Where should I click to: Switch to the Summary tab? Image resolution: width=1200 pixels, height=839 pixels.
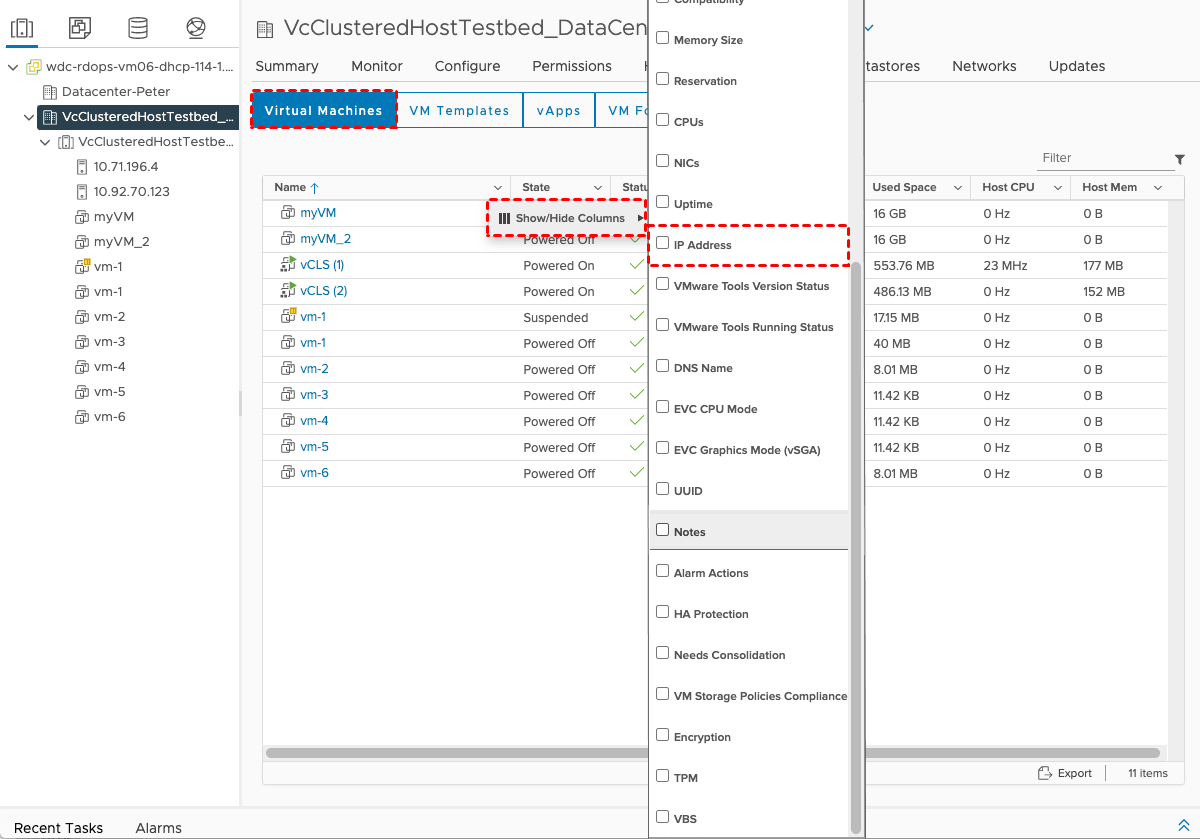tap(287, 66)
